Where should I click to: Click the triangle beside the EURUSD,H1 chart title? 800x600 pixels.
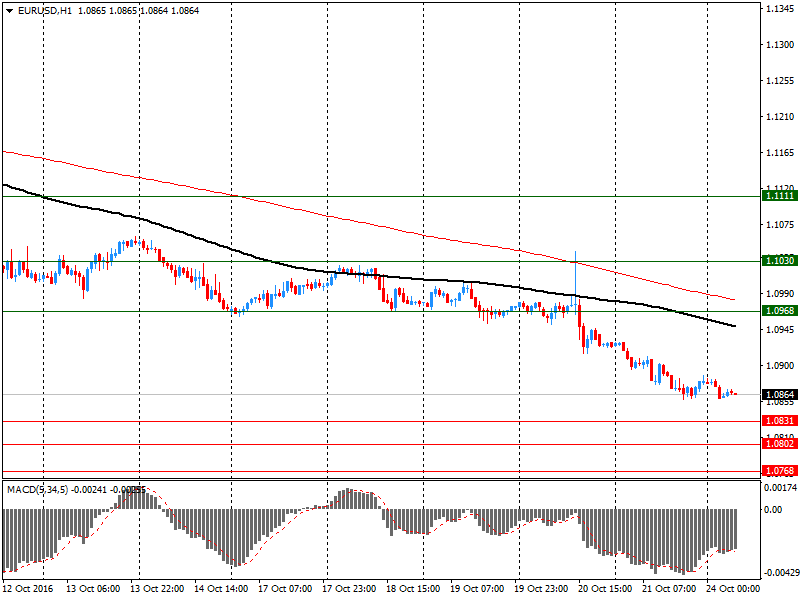point(9,11)
